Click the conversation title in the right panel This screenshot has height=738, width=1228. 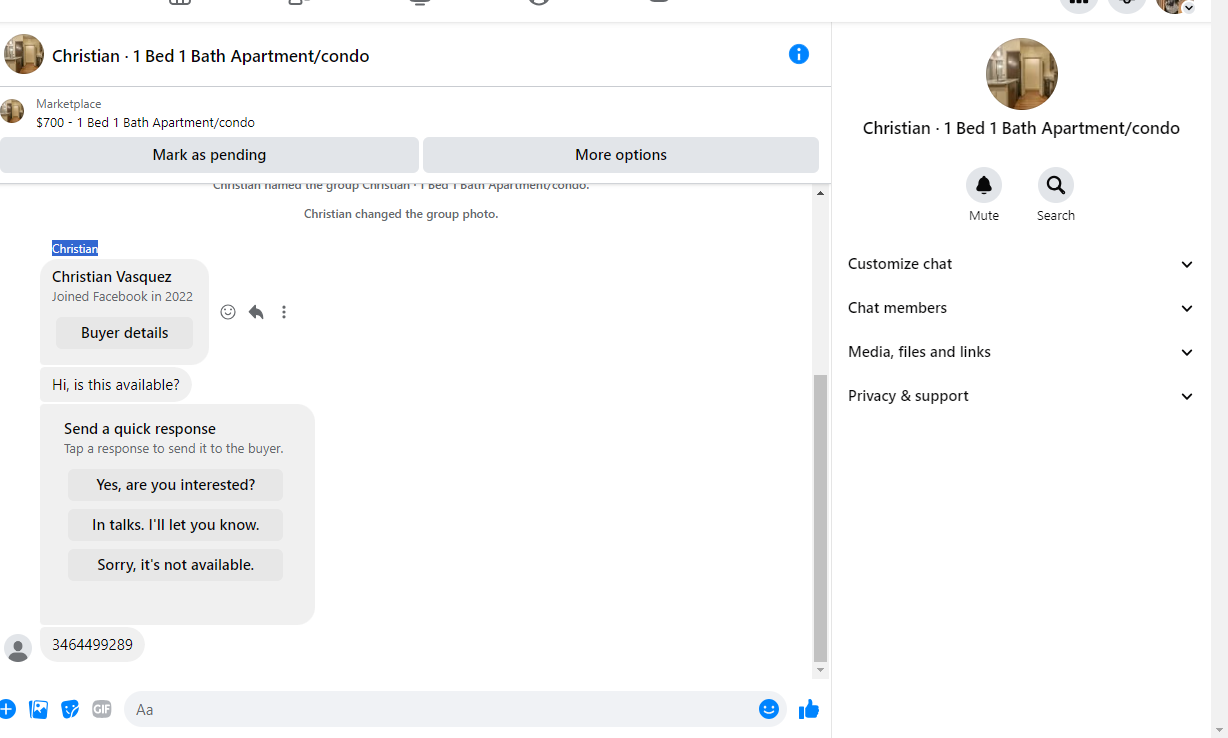tap(1021, 128)
